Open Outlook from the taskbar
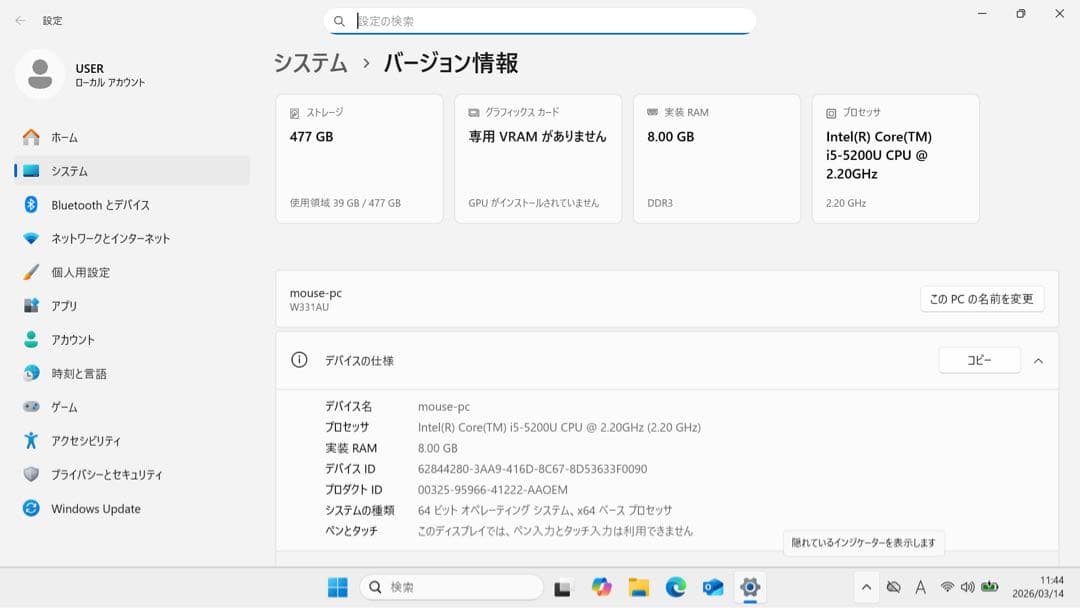The image size is (1080, 608). (x=713, y=587)
